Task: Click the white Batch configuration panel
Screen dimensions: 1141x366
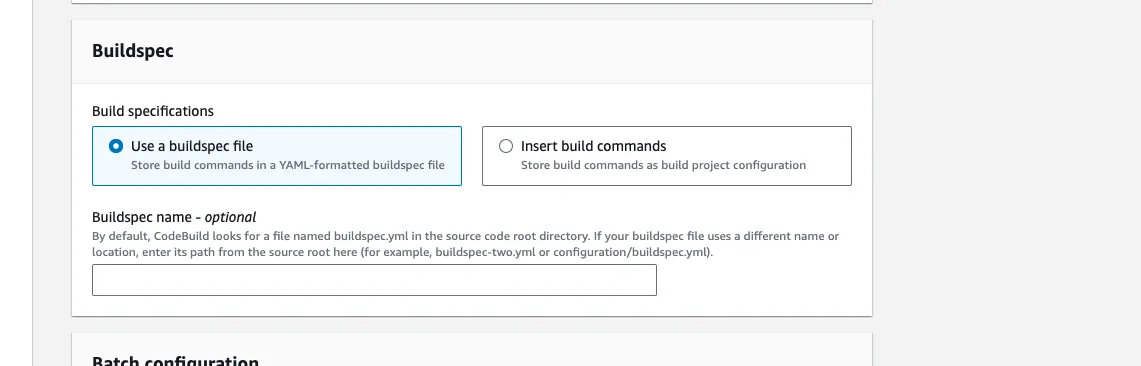Action: coord(472,349)
